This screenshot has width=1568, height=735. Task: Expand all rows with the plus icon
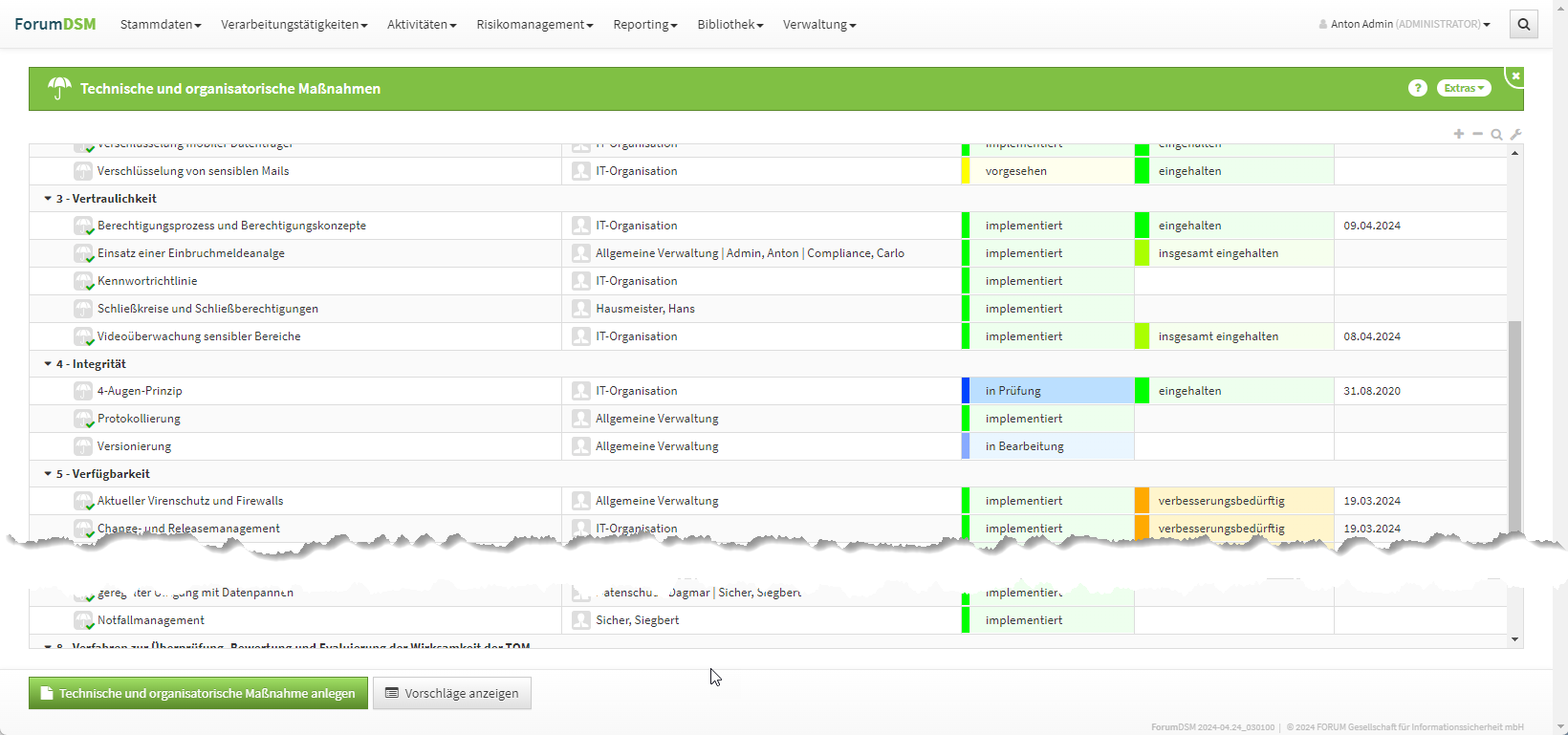pyautogui.click(x=1459, y=134)
